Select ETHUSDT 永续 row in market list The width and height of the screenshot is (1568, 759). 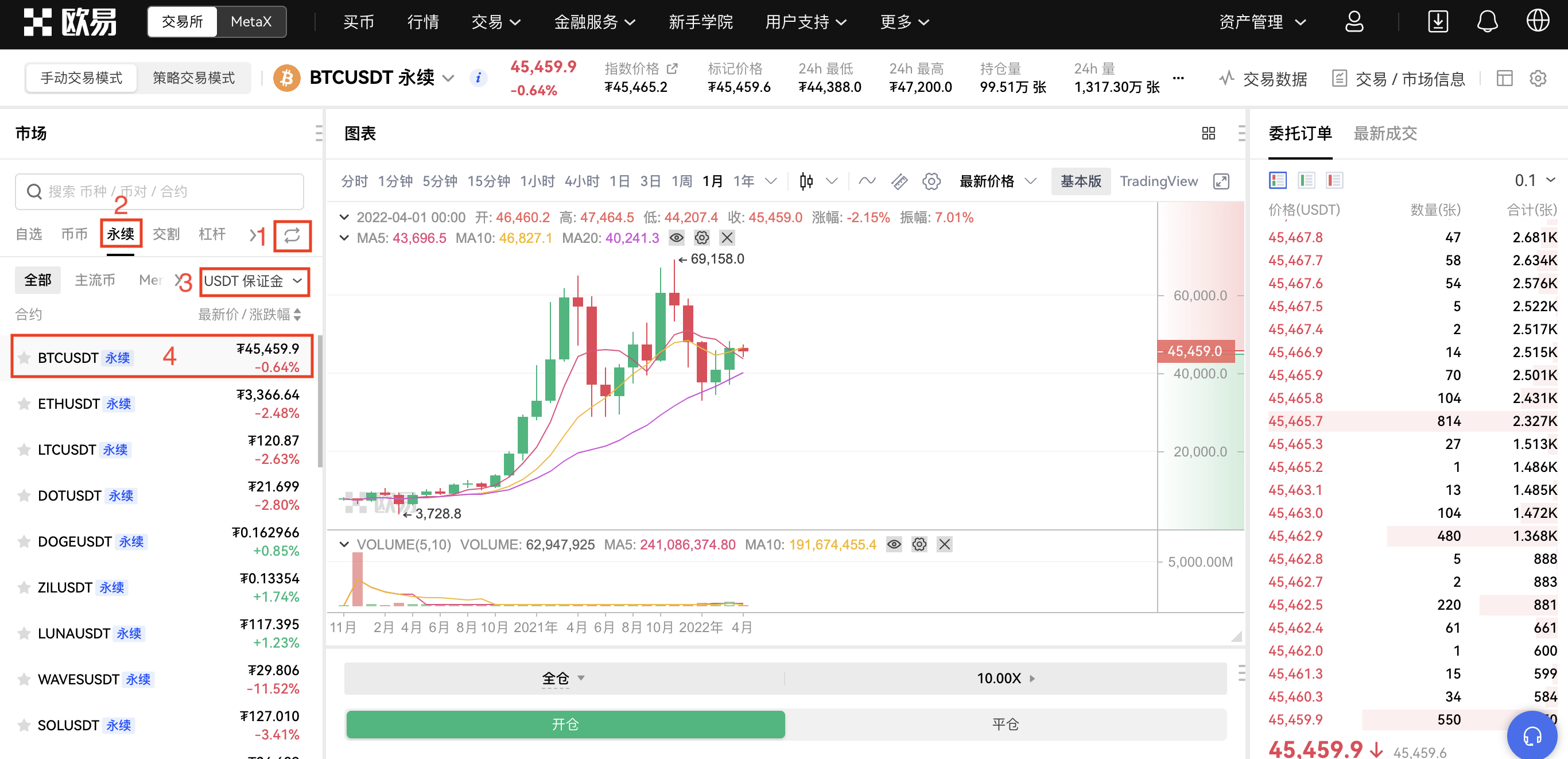coord(160,404)
